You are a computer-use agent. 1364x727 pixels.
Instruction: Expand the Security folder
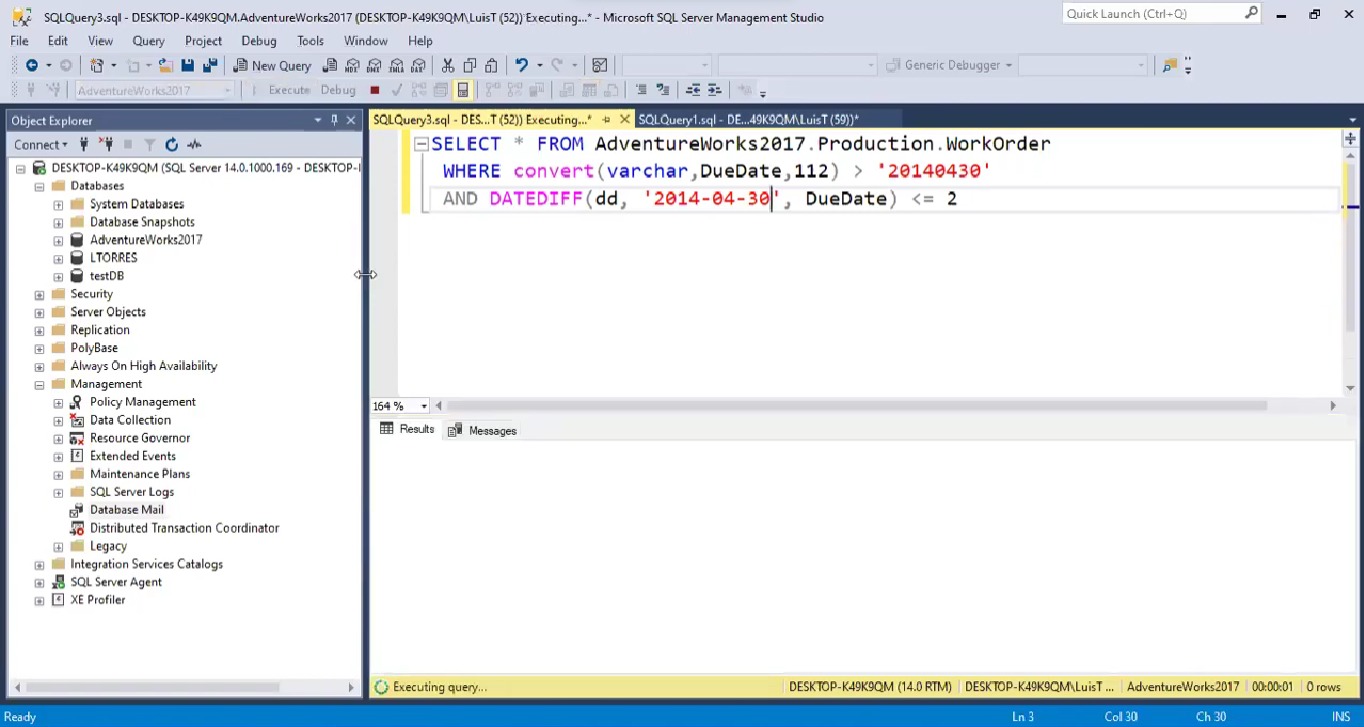click(39, 294)
